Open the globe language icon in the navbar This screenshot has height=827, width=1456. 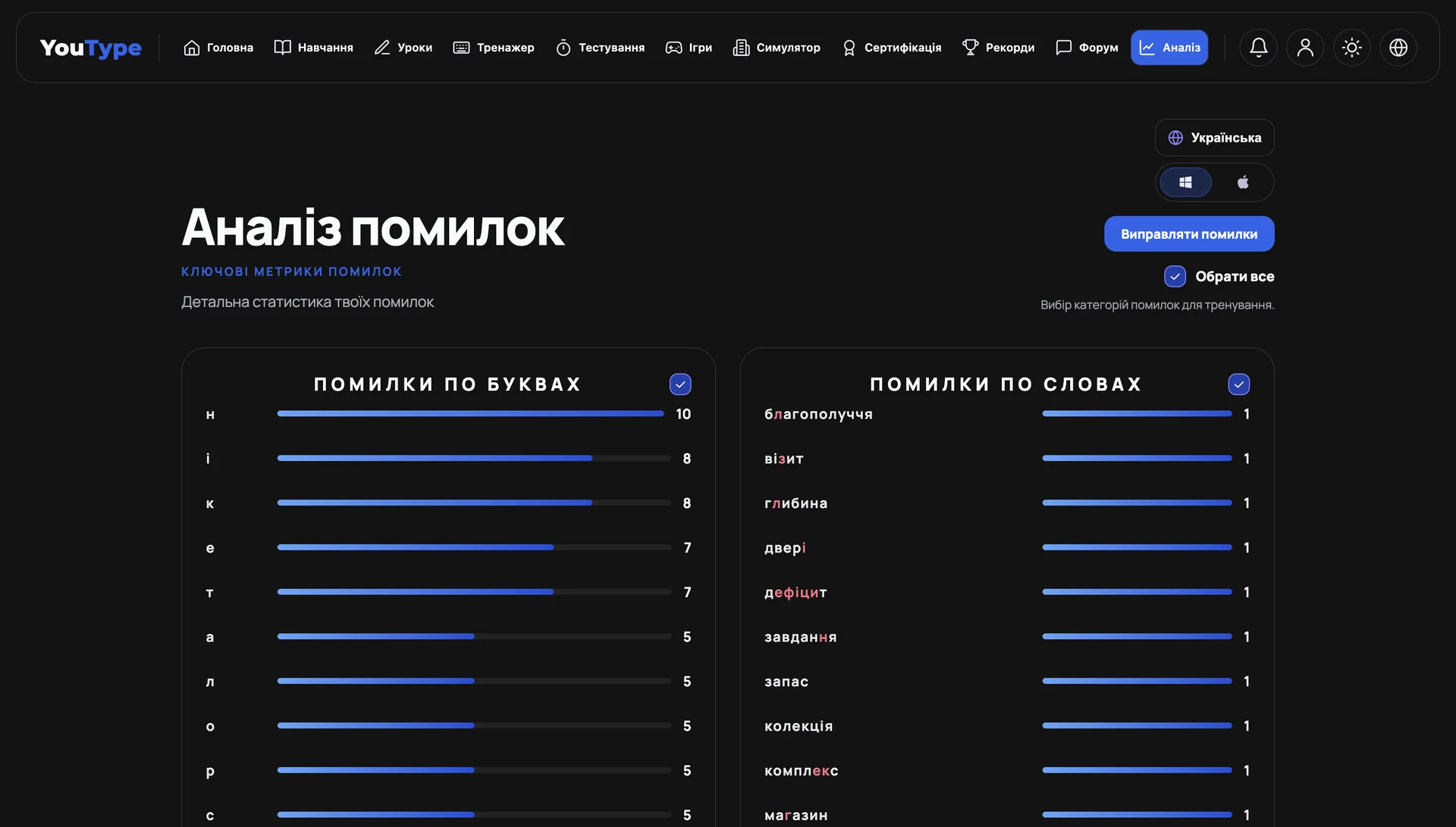coord(1398,48)
